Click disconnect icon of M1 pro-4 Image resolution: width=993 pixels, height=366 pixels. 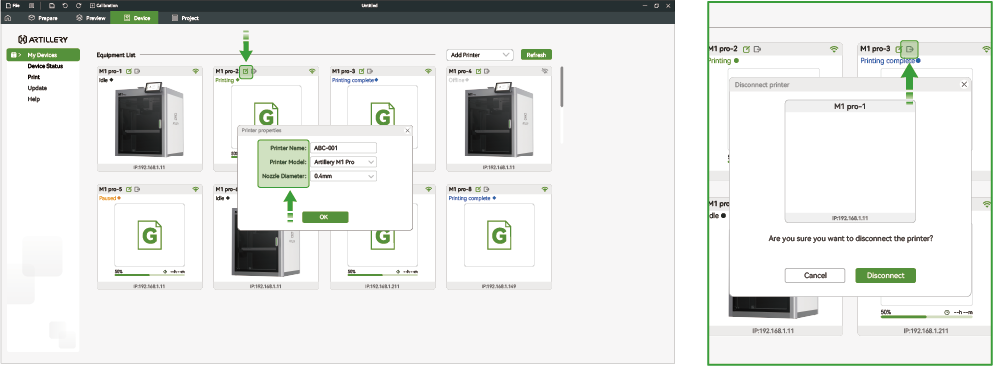point(487,72)
